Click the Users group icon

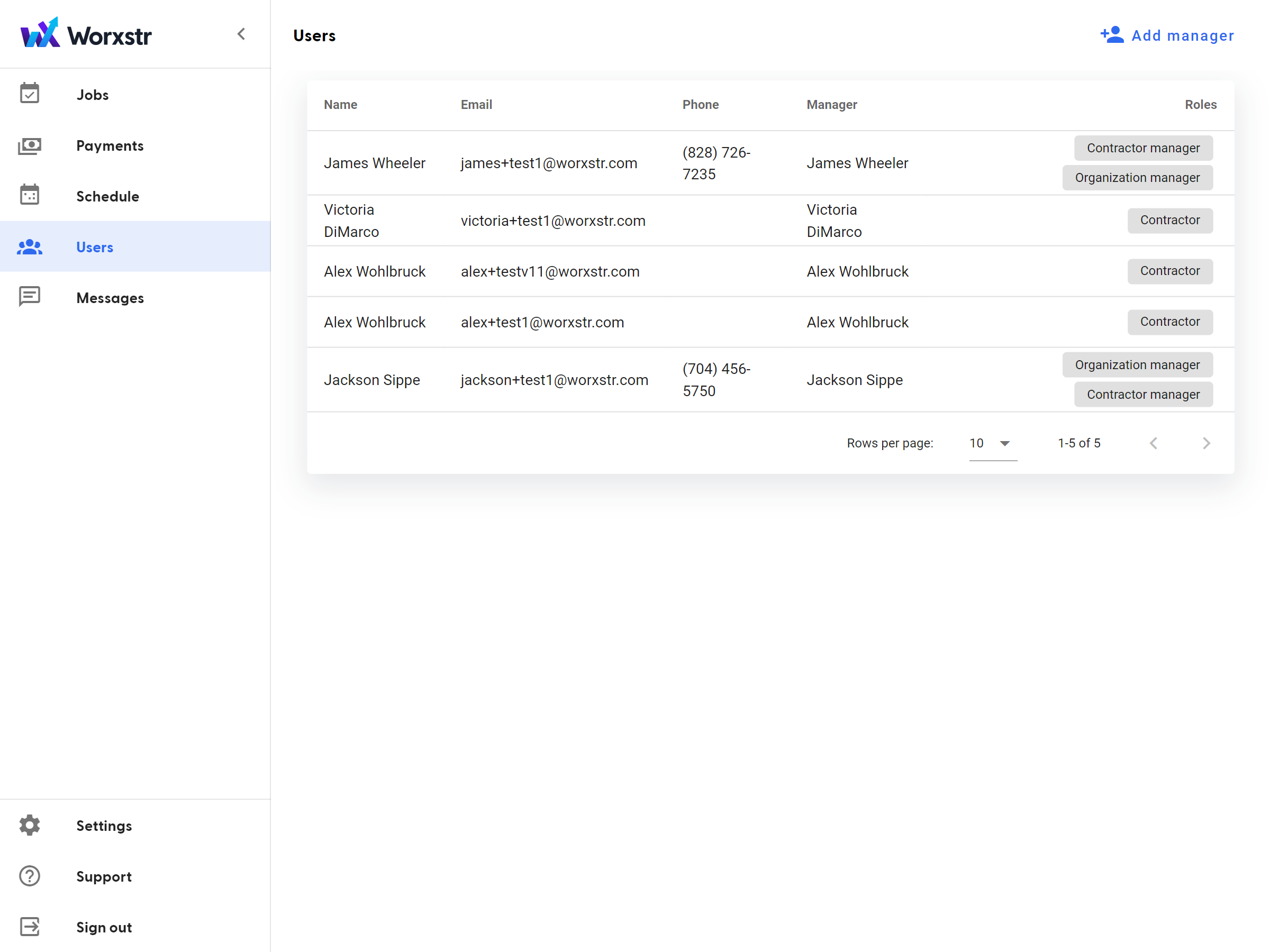click(x=29, y=247)
